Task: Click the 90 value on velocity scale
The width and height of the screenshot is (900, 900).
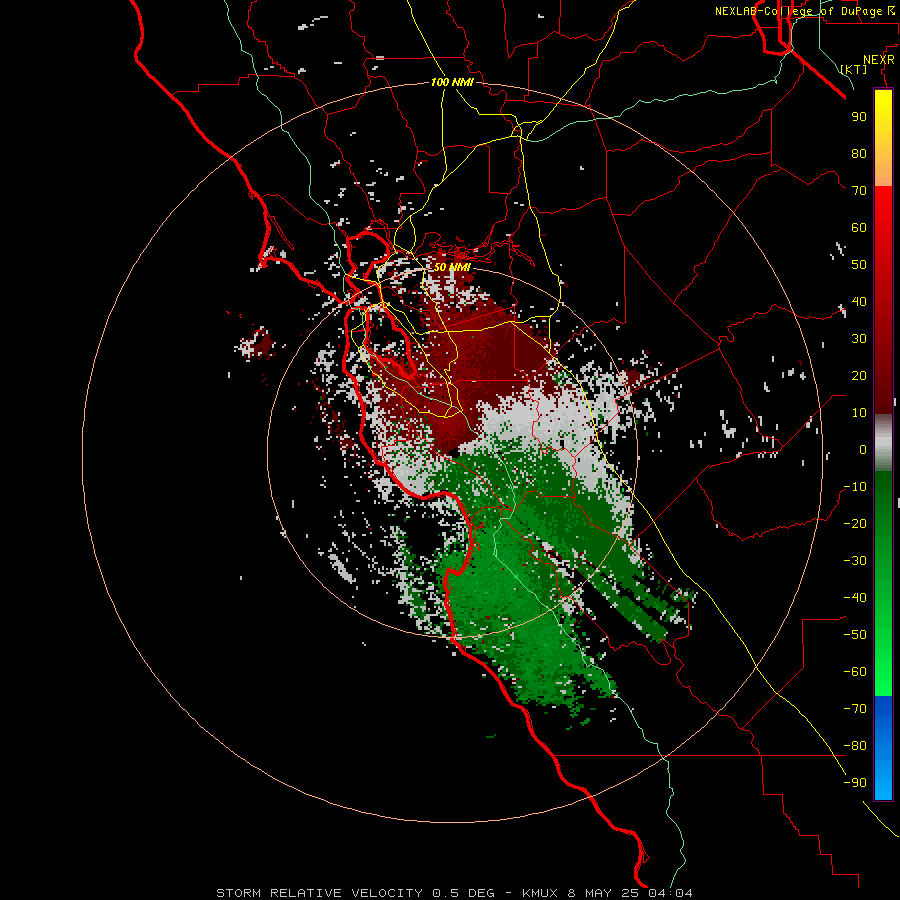Action: (859, 117)
